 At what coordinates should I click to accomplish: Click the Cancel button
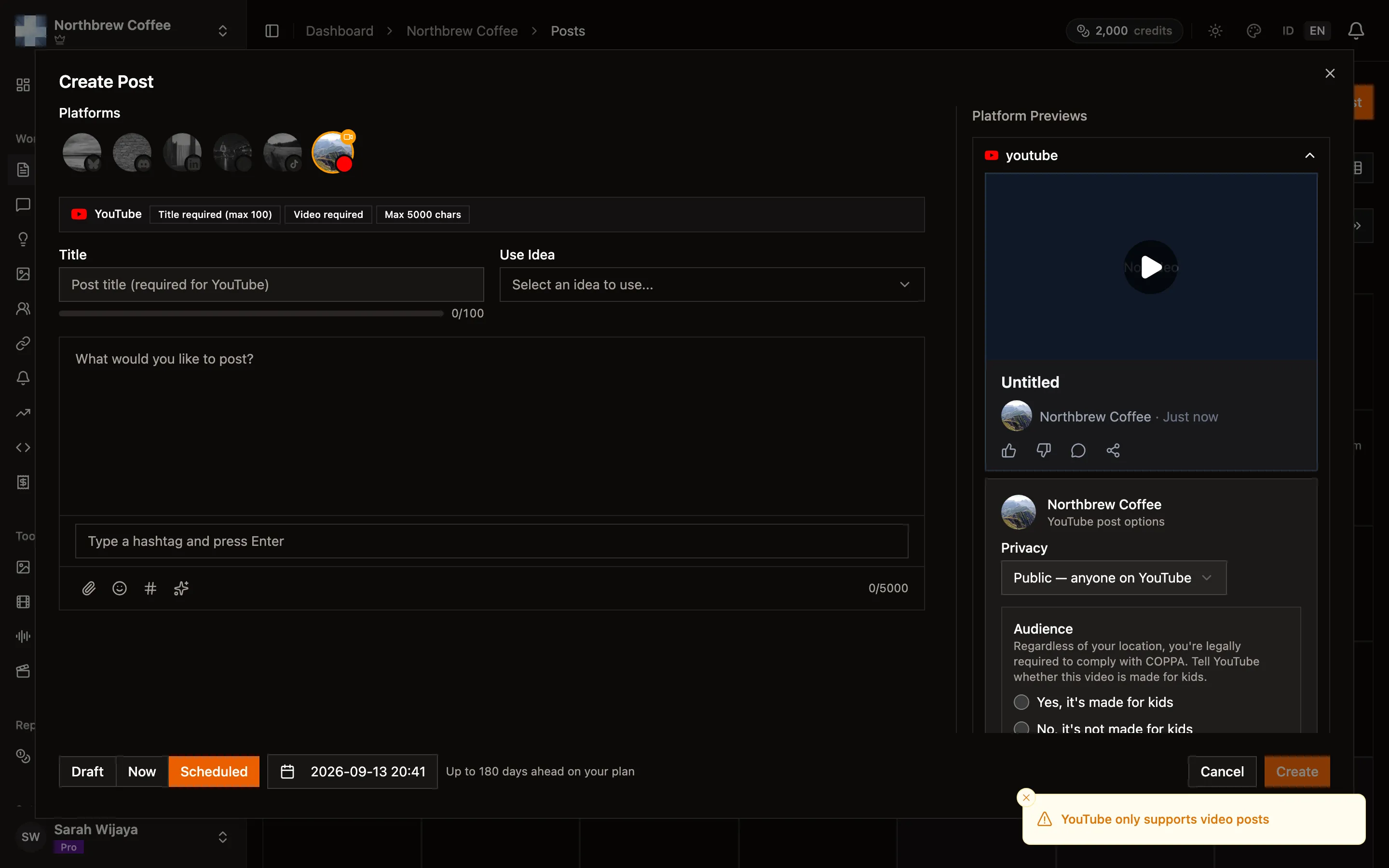coord(1222,772)
